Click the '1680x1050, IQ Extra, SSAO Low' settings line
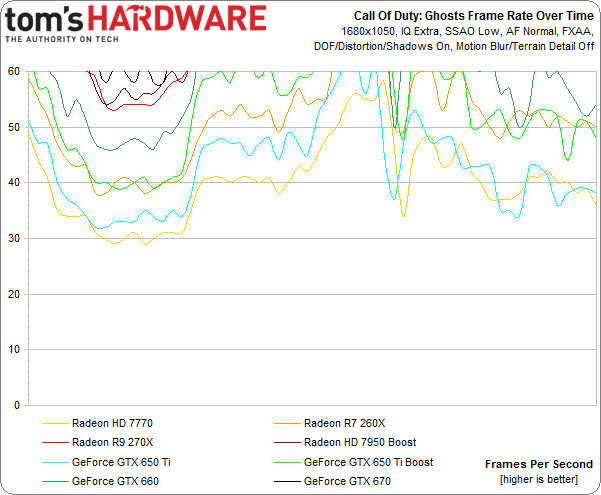The height and width of the screenshot is (495, 601). click(467, 31)
